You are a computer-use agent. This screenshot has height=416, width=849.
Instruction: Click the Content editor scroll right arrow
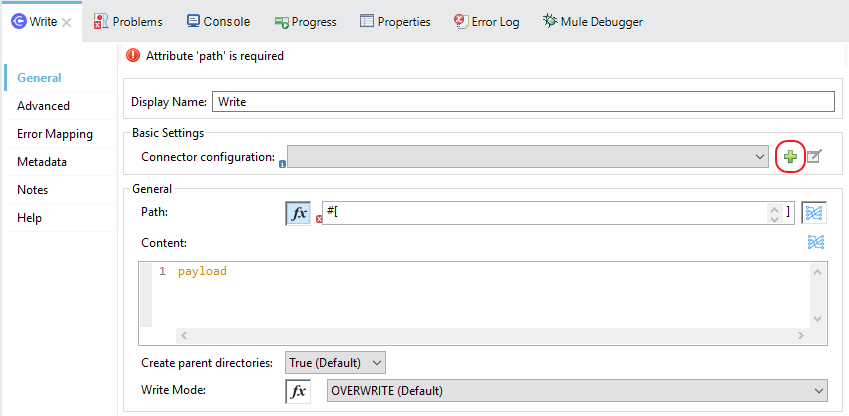coord(801,336)
